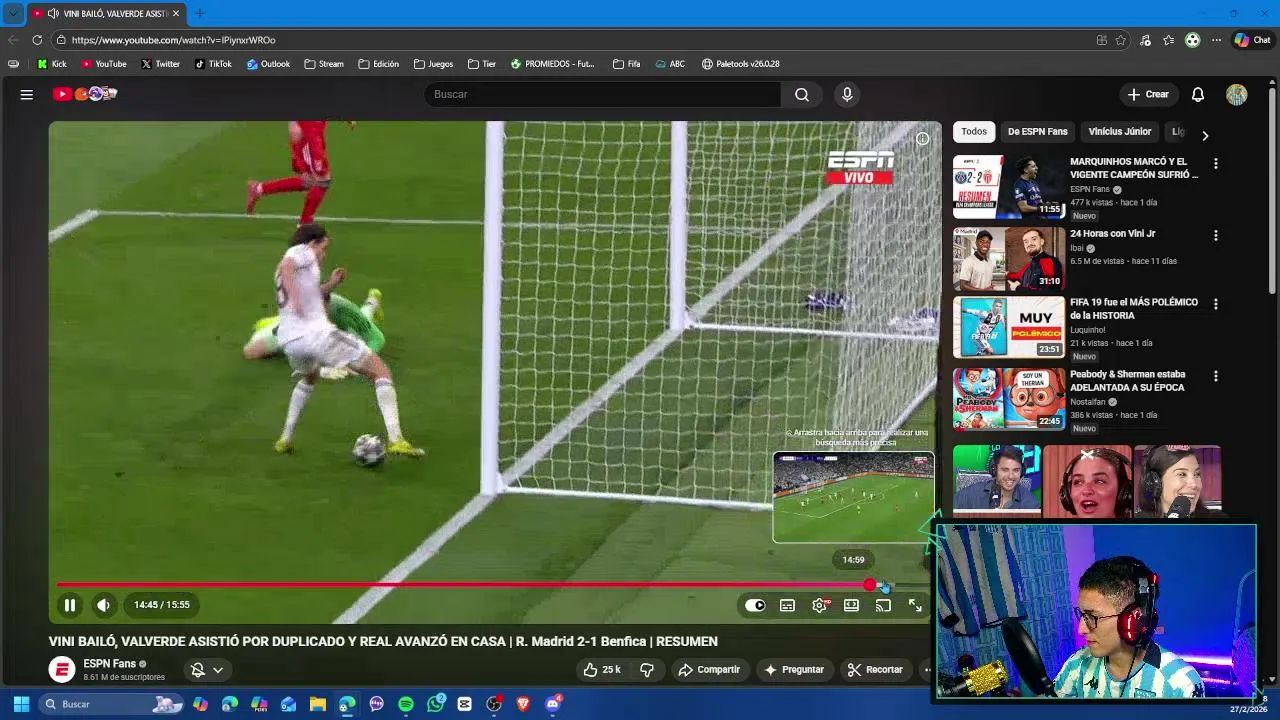Open the video info card icon
1280x720 pixels.
tap(922, 139)
